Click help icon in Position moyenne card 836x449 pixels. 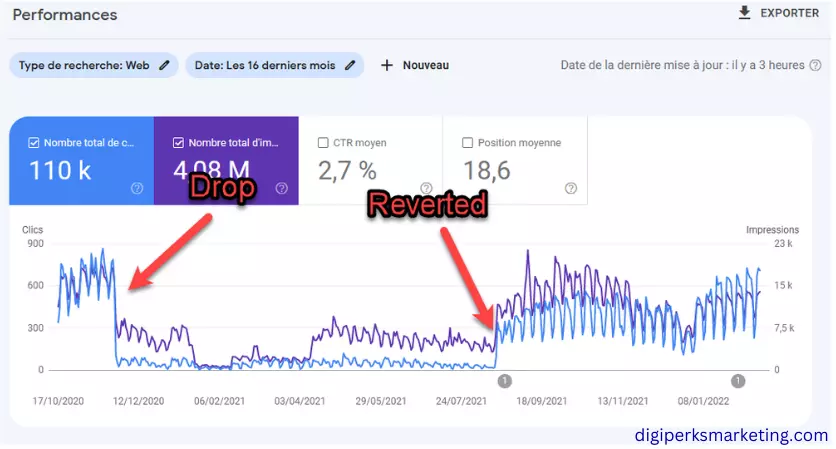pyautogui.click(x=570, y=188)
